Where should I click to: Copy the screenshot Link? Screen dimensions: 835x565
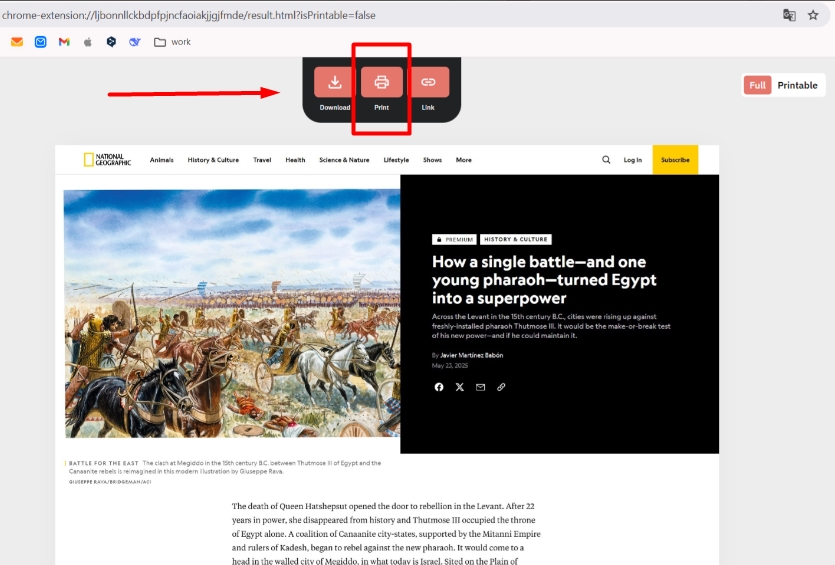pyautogui.click(x=428, y=82)
